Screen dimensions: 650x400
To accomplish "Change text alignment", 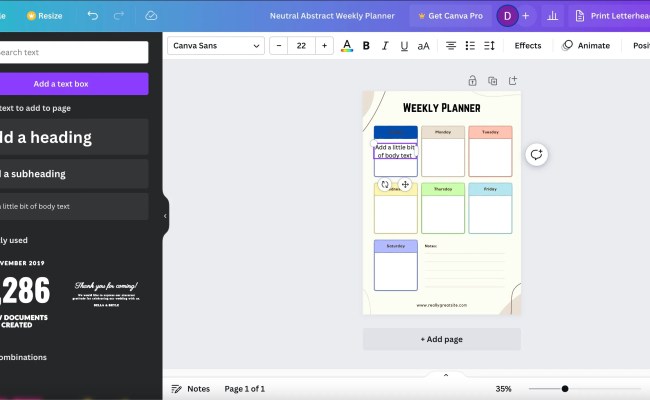I will click(451, 46).
